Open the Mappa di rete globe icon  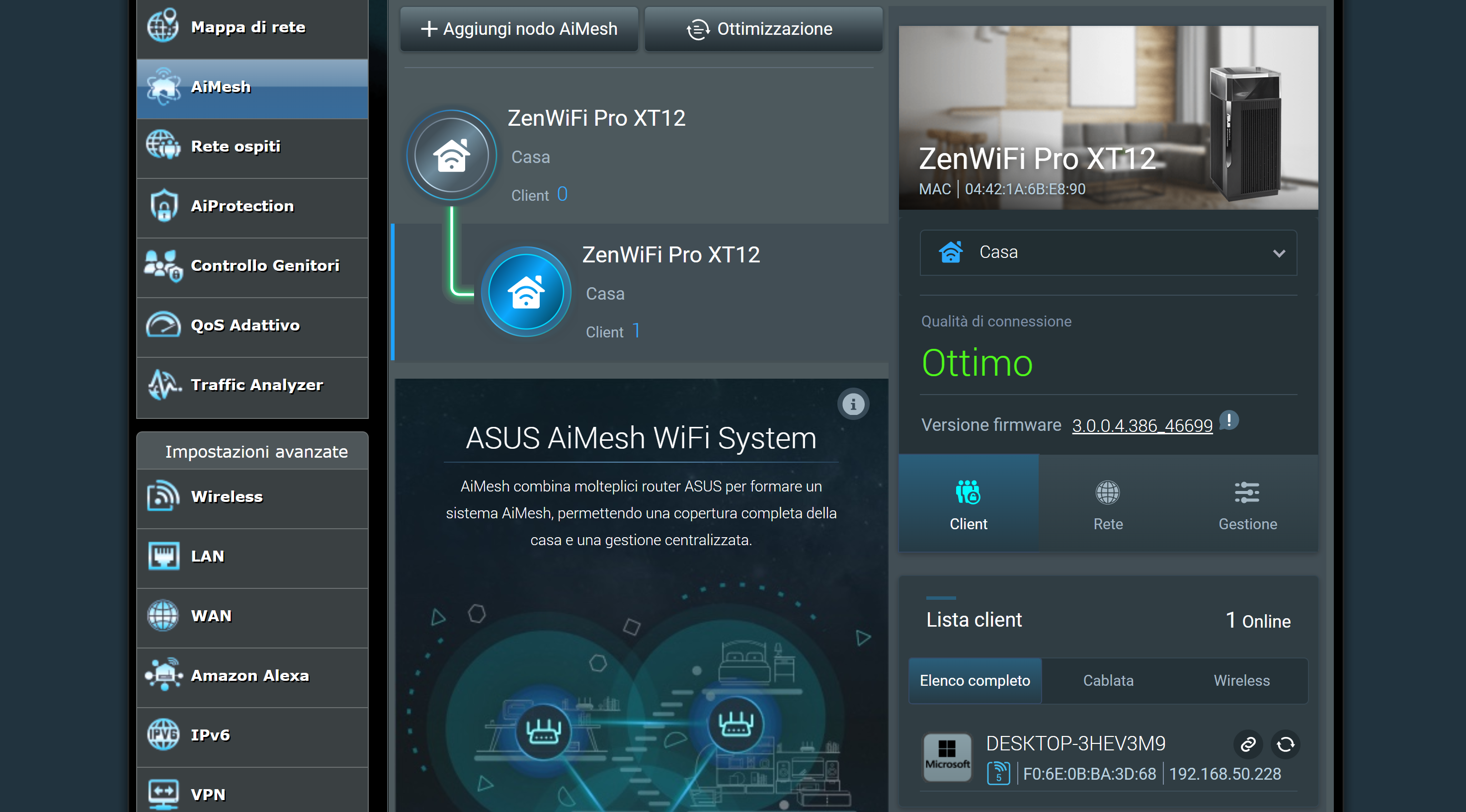(x=163, y=26)
